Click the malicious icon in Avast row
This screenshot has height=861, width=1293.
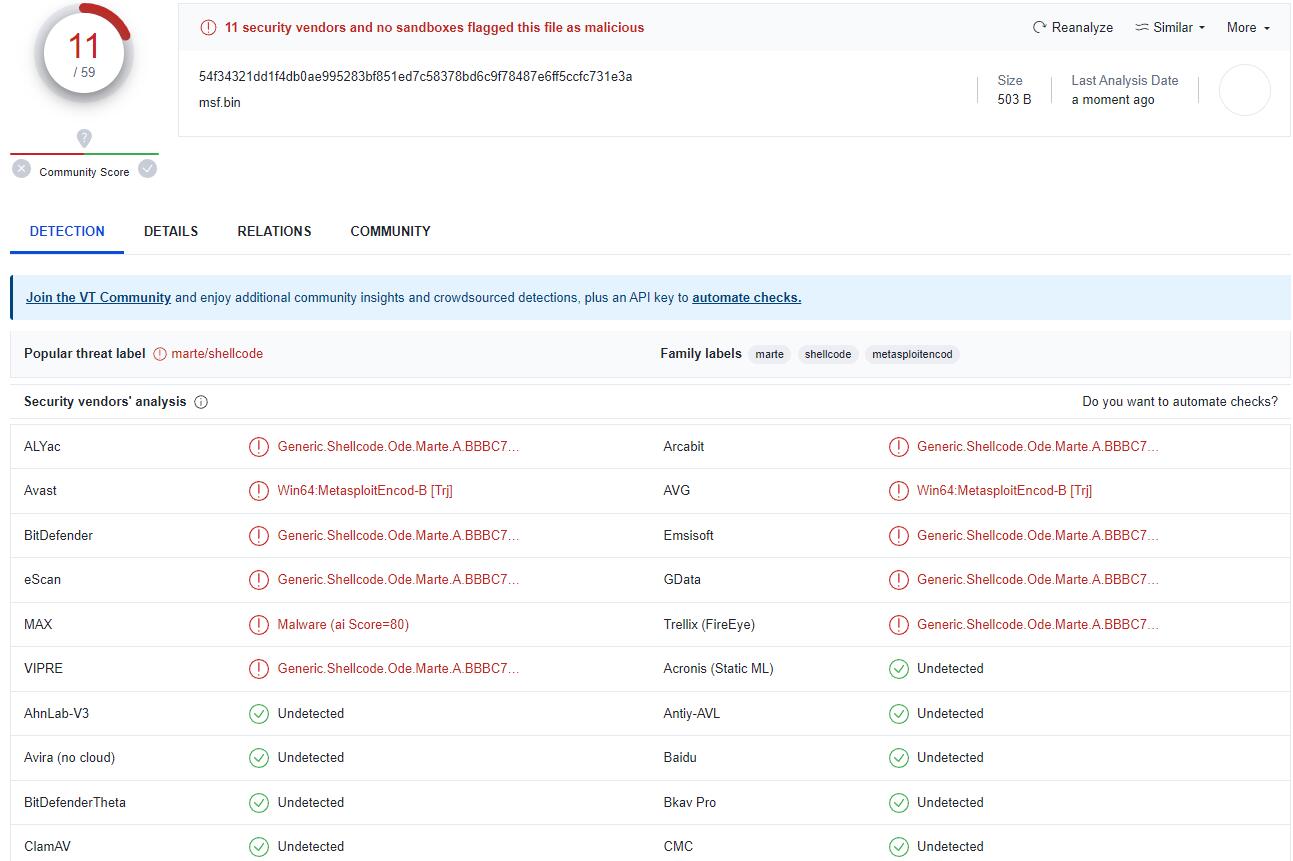click(x=259, y=491)
